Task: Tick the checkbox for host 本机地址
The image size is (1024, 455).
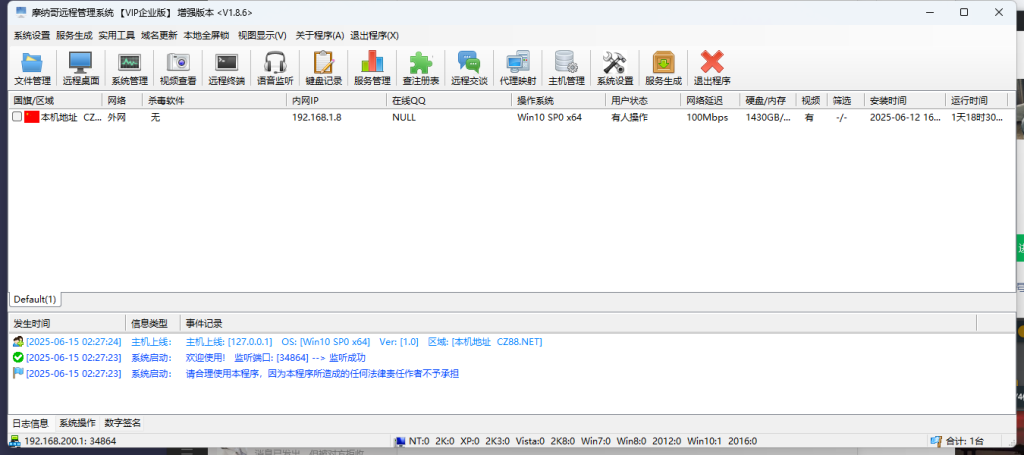Action: tap(17, 117)
